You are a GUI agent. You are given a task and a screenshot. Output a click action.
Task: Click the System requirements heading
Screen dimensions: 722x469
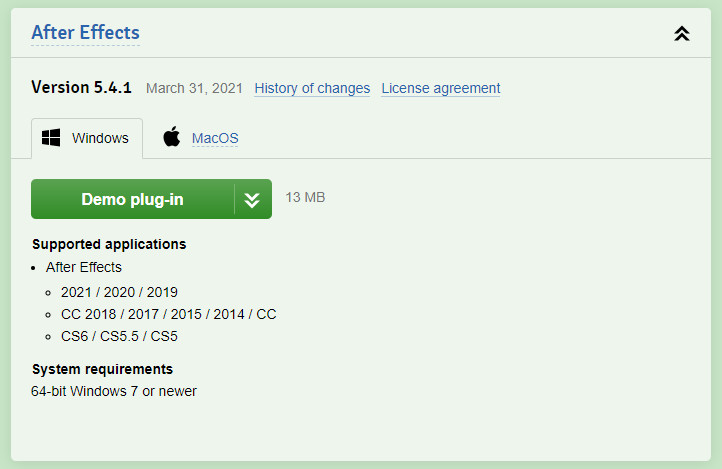[102, 369]
